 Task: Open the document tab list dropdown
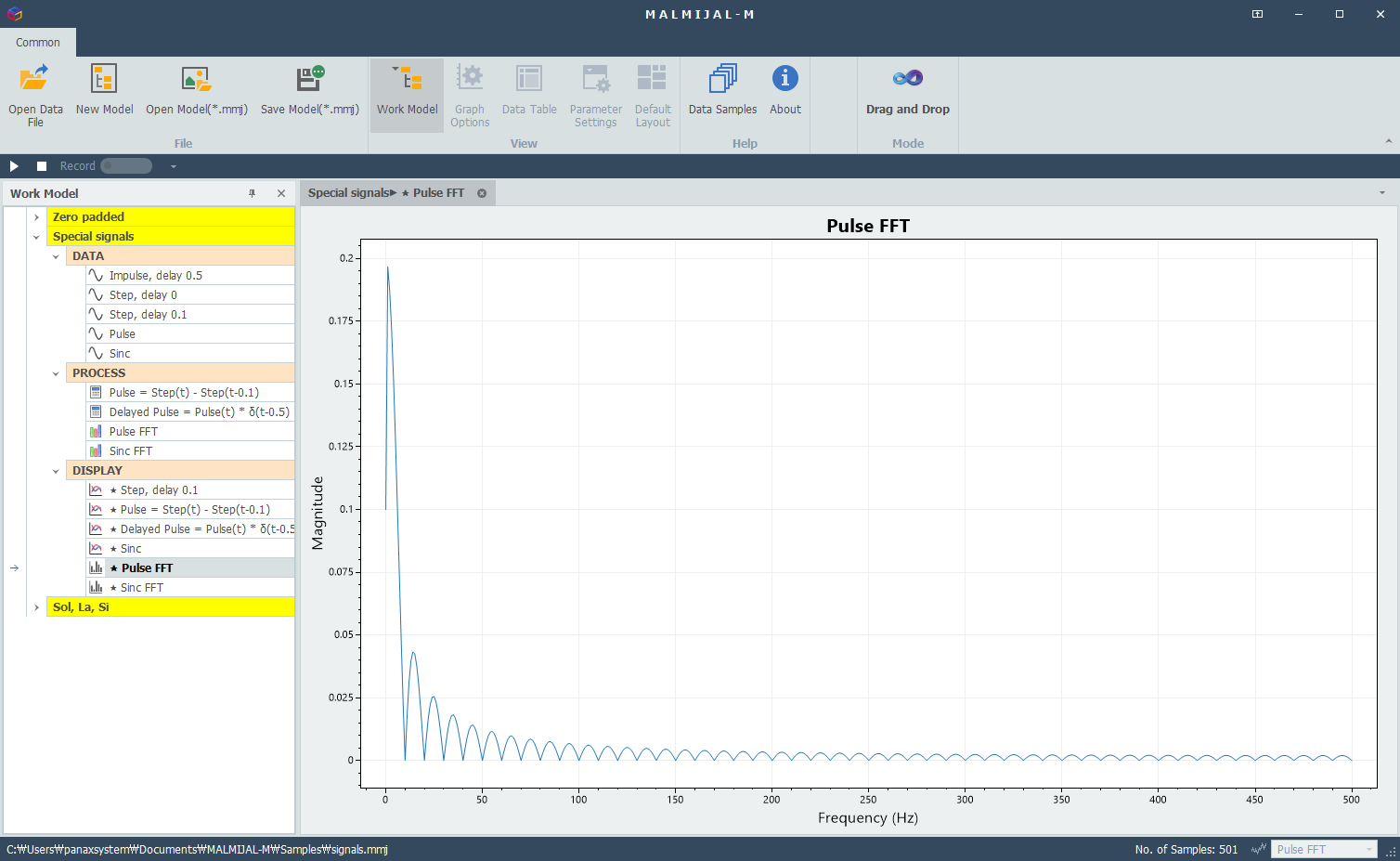pos(1382,193)
